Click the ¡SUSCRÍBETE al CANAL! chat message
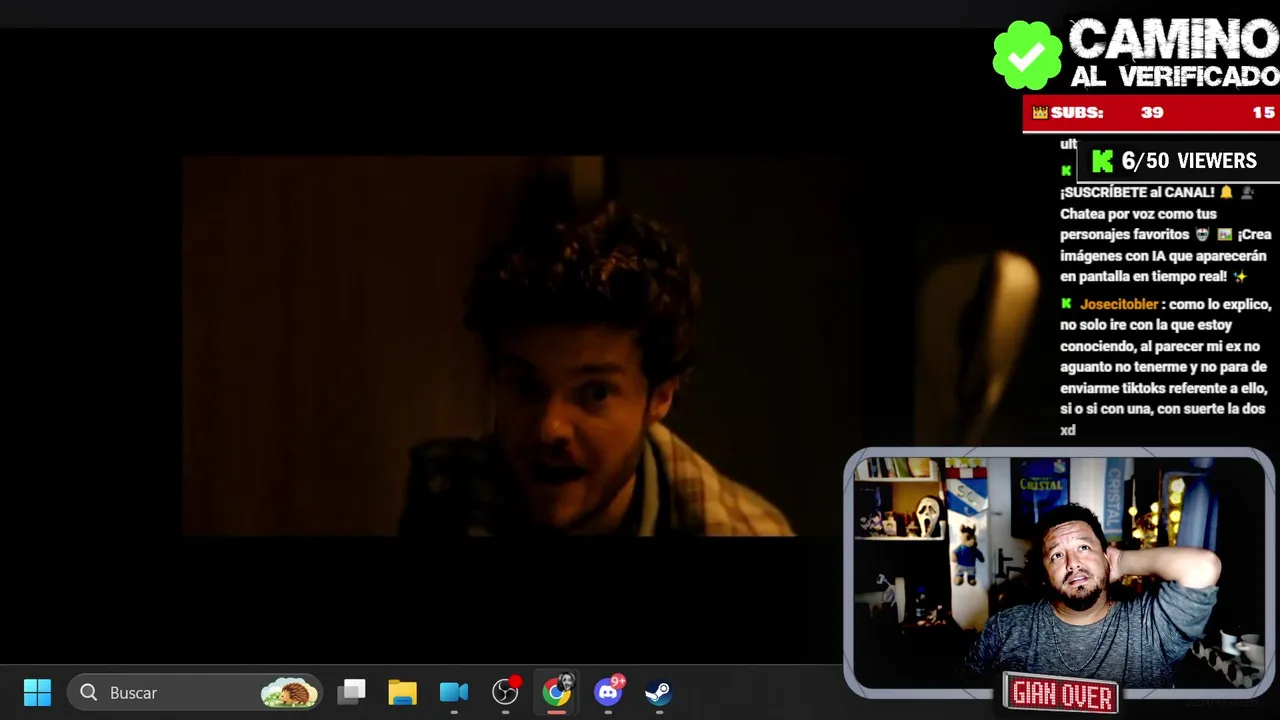The image size is (1280, 720). click(1165, 234)
